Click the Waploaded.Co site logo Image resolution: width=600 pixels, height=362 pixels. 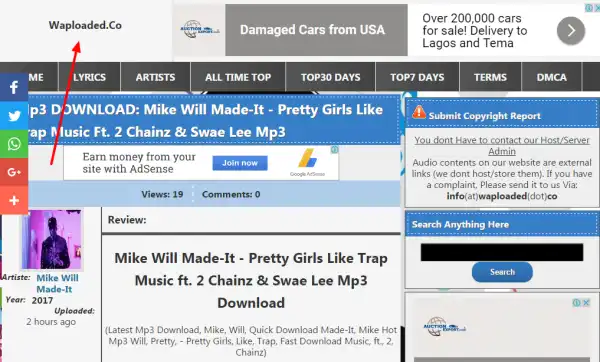coord(85,25)
